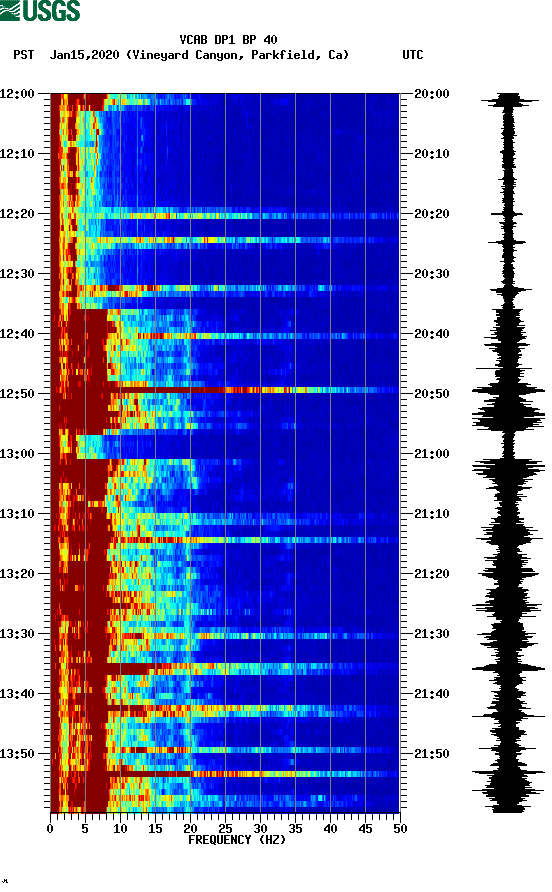
Task: Click the title text 'VCAB DP1 BP 40'
Action: (x=228, y=40)
